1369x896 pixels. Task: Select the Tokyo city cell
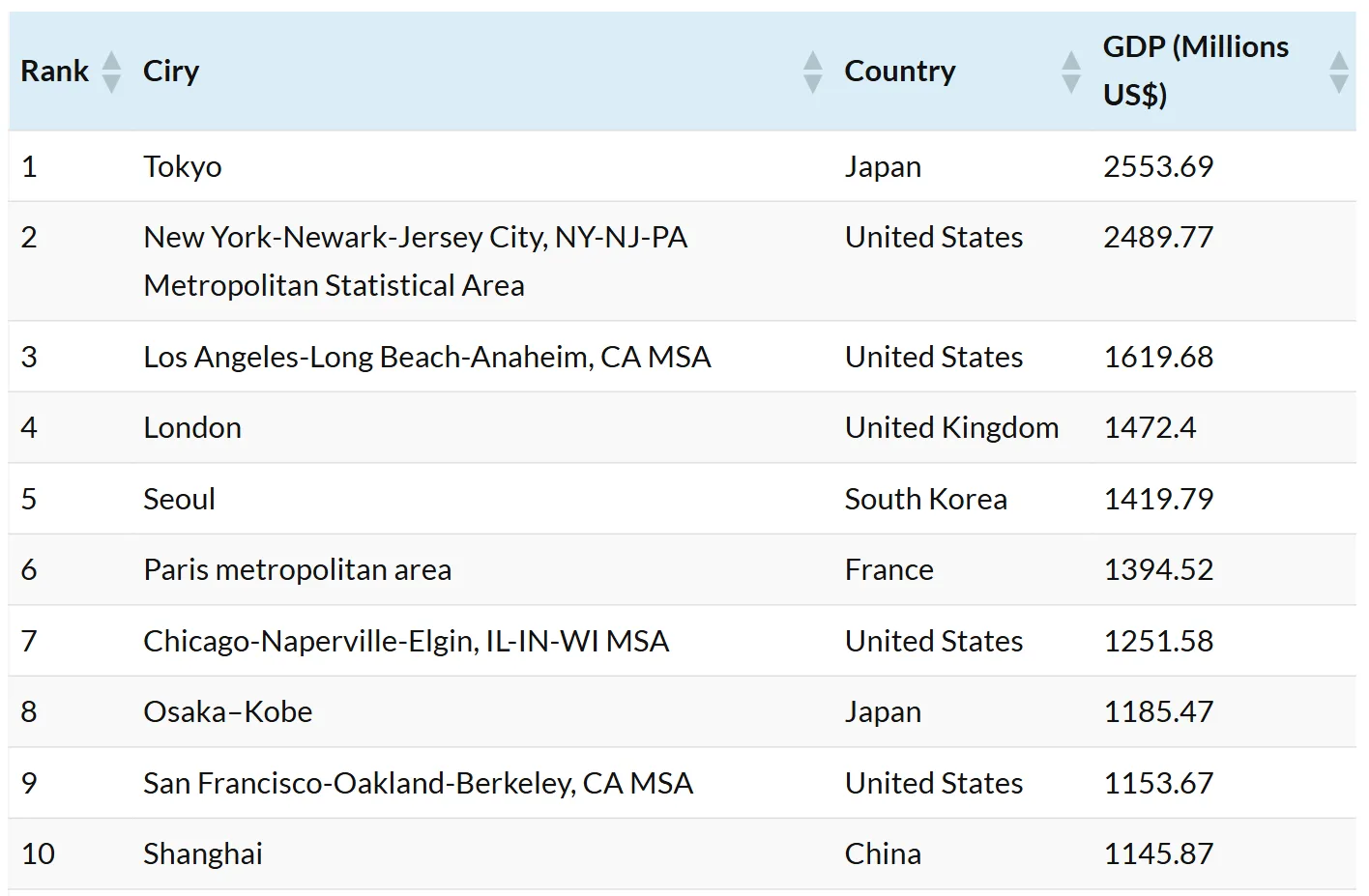(183, 166)
